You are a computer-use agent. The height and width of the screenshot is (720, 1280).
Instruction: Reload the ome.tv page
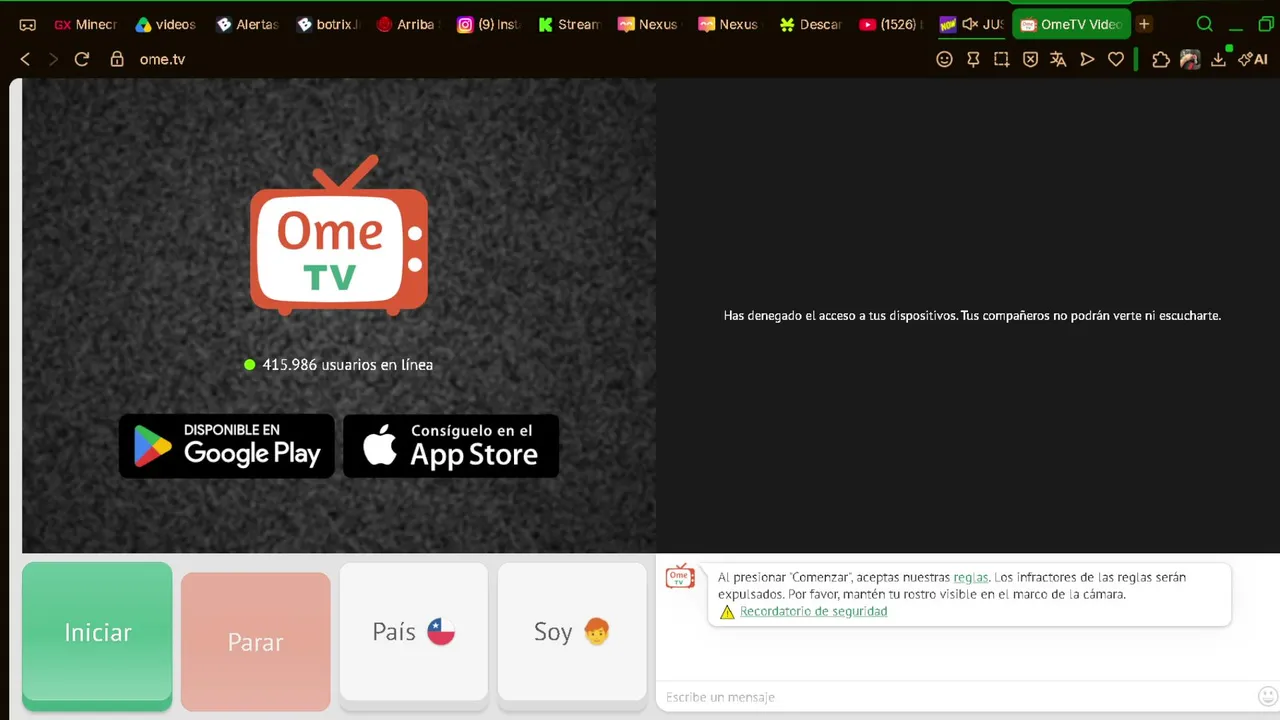pyautogui.click(x=82, y=59)
